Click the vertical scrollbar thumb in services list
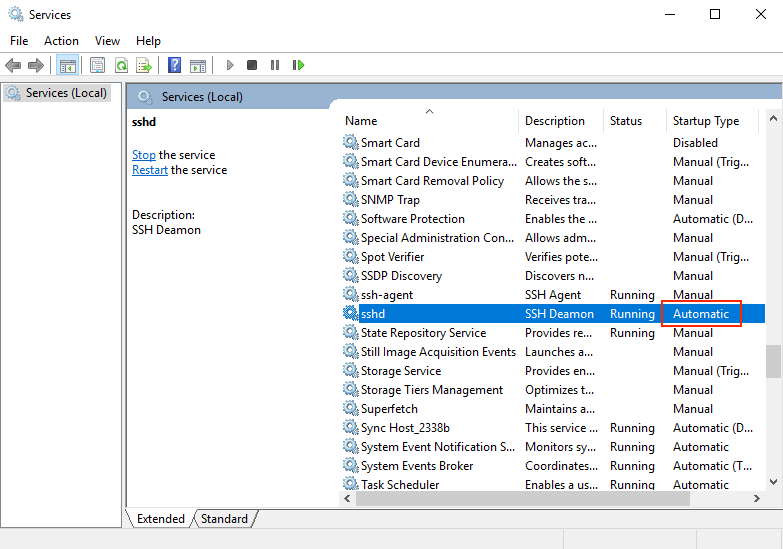The height and width of the screenshot is (549, 783). point(773,361)
